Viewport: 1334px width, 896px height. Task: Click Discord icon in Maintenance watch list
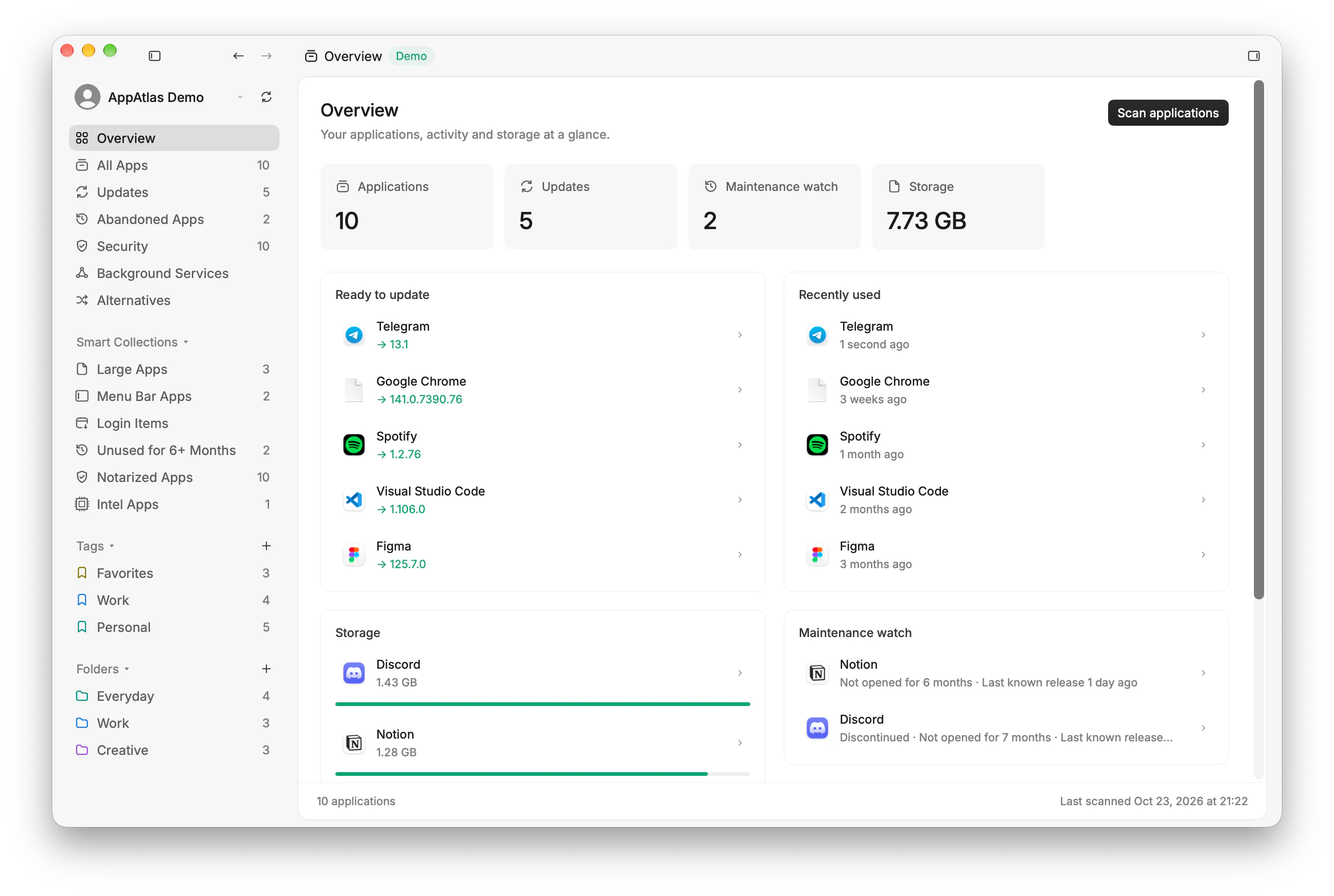817,728
